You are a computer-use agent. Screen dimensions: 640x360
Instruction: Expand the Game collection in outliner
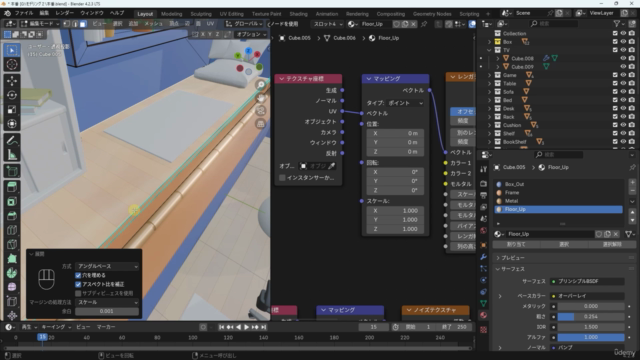click(489, 75)
